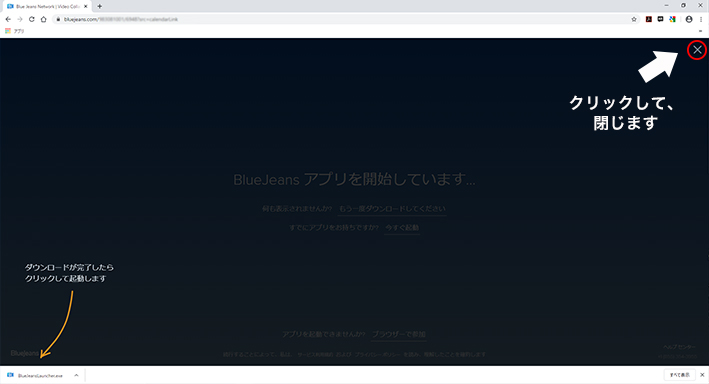The height and width of the screenshot is (384, 709).
Task: Open the black speech-bubble extension icon
Action: click(661, 19)
